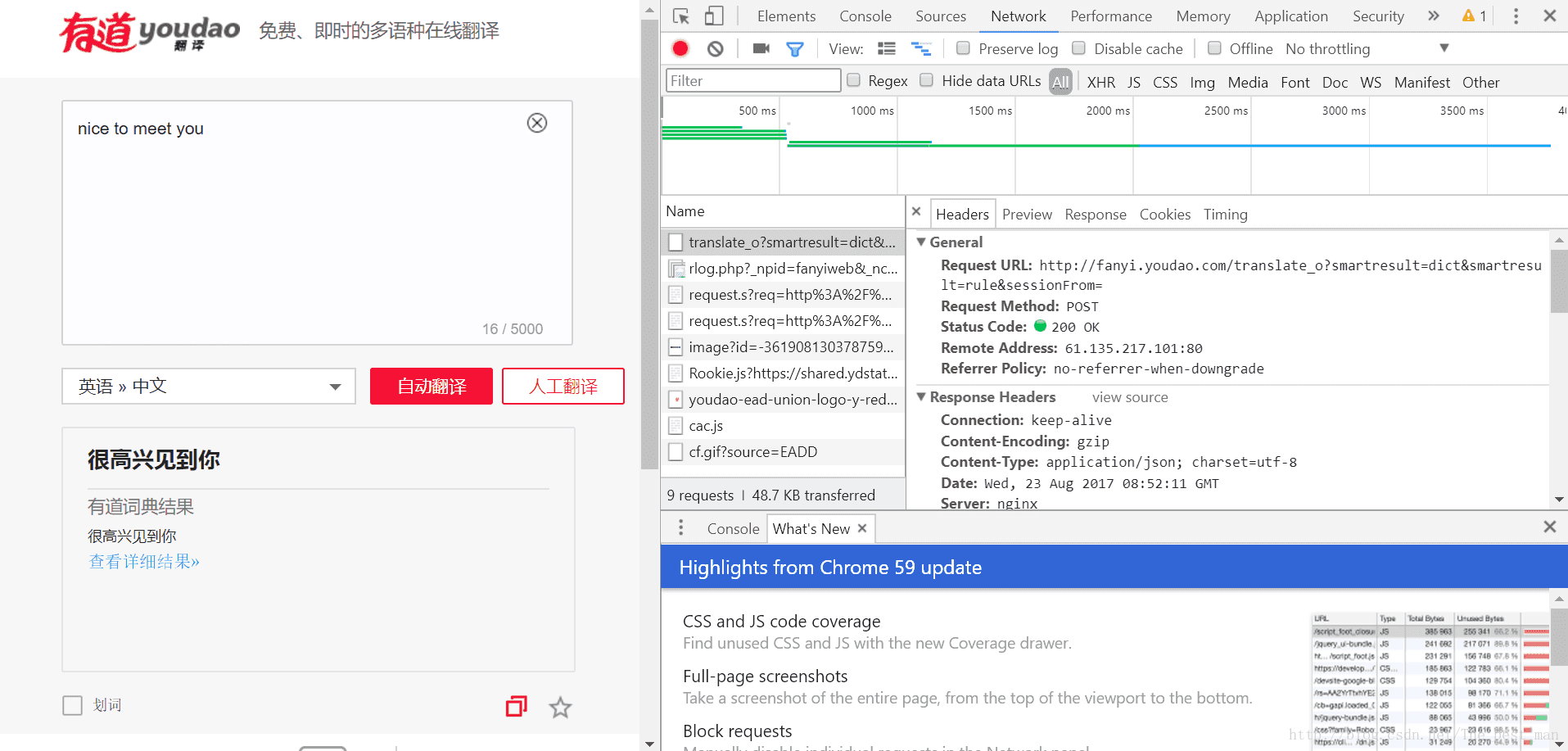The image size is (1568, 751).
Task: Open the drawer Console tab
Action: [733, 529]
